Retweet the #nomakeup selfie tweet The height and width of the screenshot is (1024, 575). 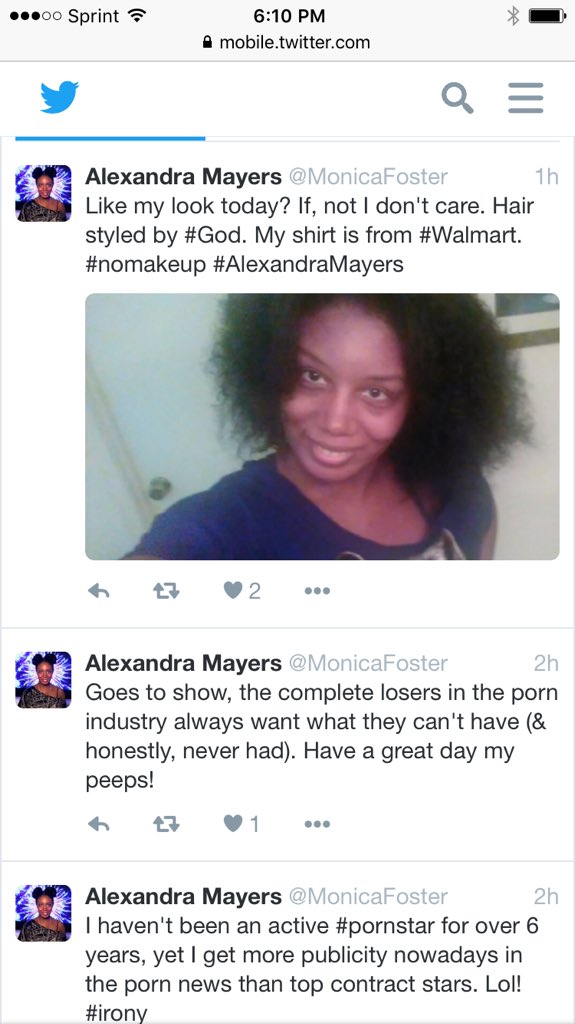coord(166,591)
